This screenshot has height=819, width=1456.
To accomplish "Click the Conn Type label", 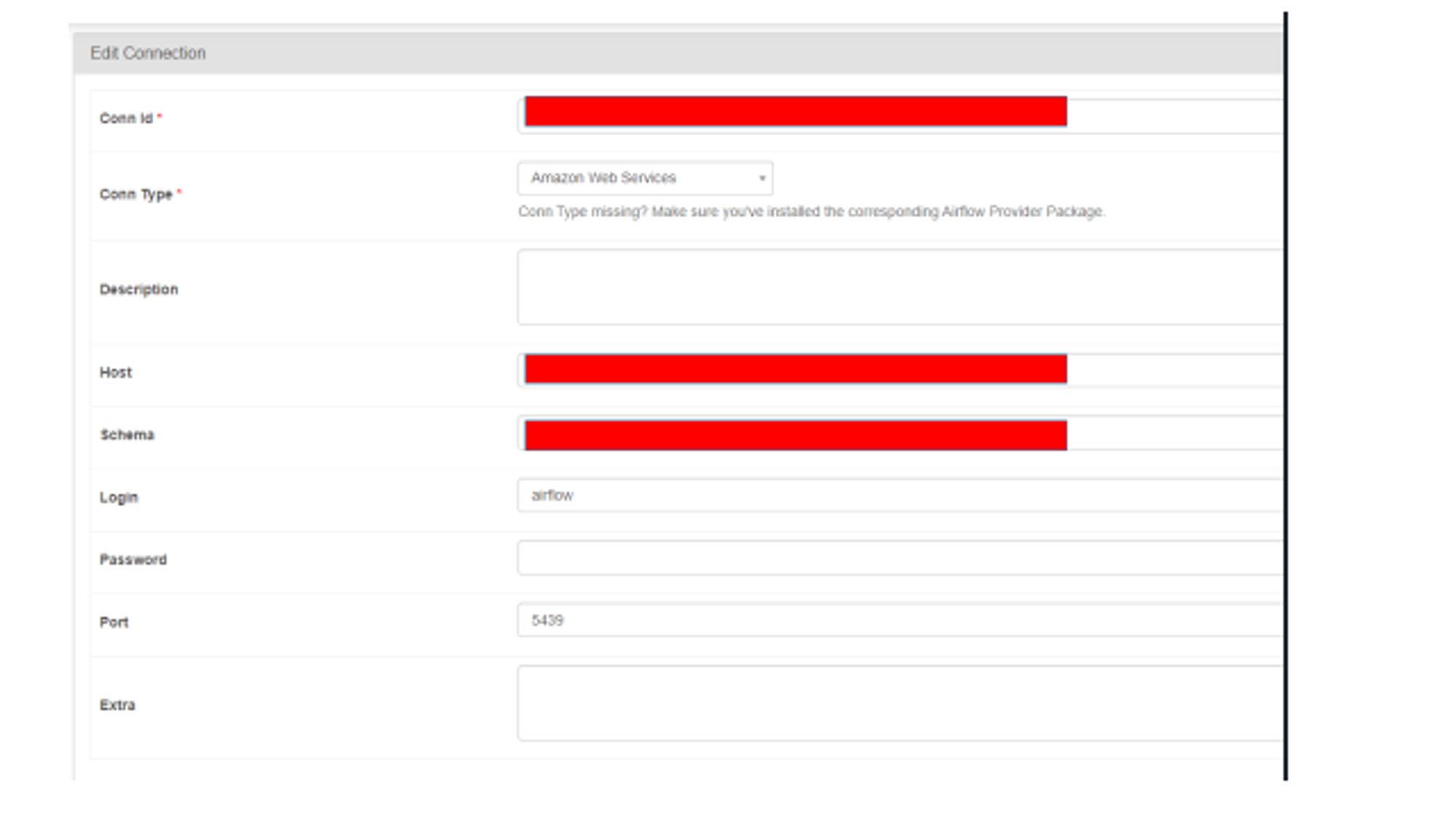I will point(136,194).
